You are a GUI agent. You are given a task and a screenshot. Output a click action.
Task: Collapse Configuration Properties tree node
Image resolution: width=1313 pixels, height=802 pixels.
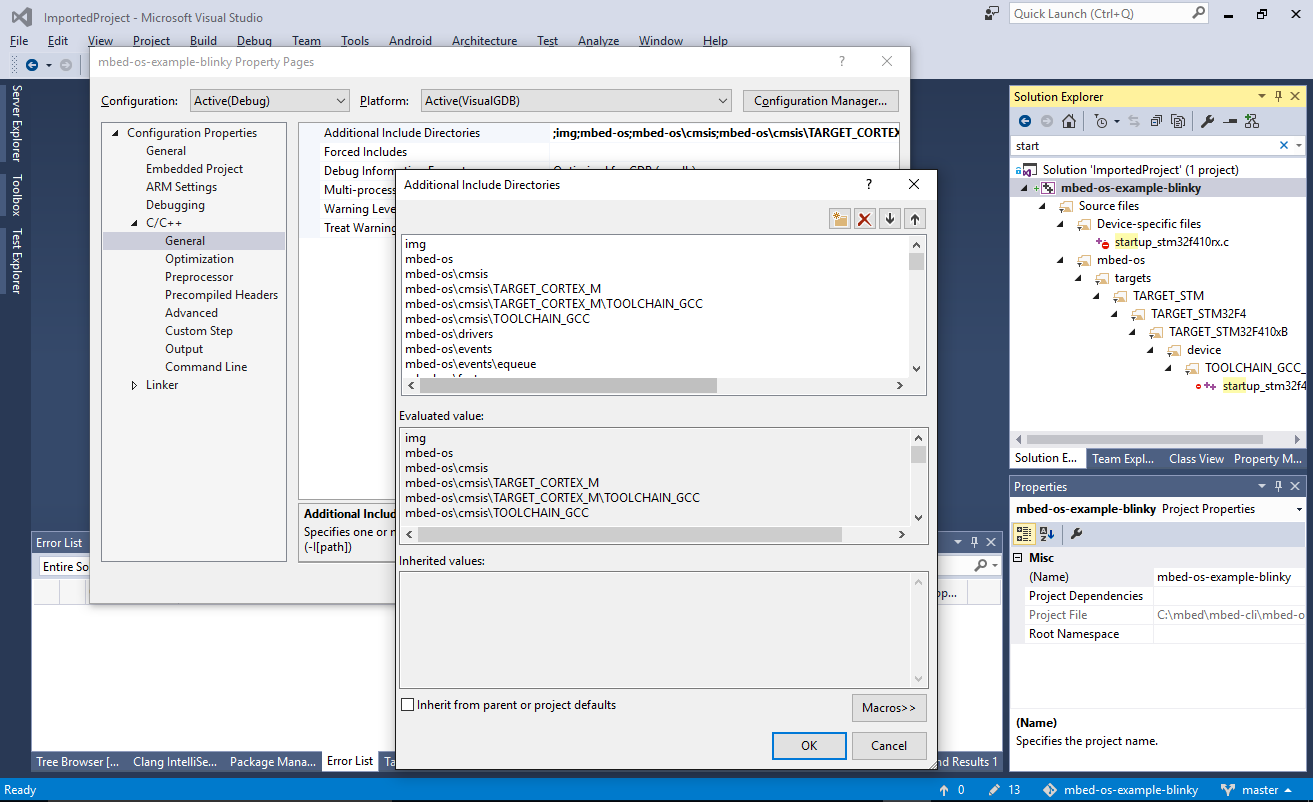pyautogui.click(x=115, y=133)
